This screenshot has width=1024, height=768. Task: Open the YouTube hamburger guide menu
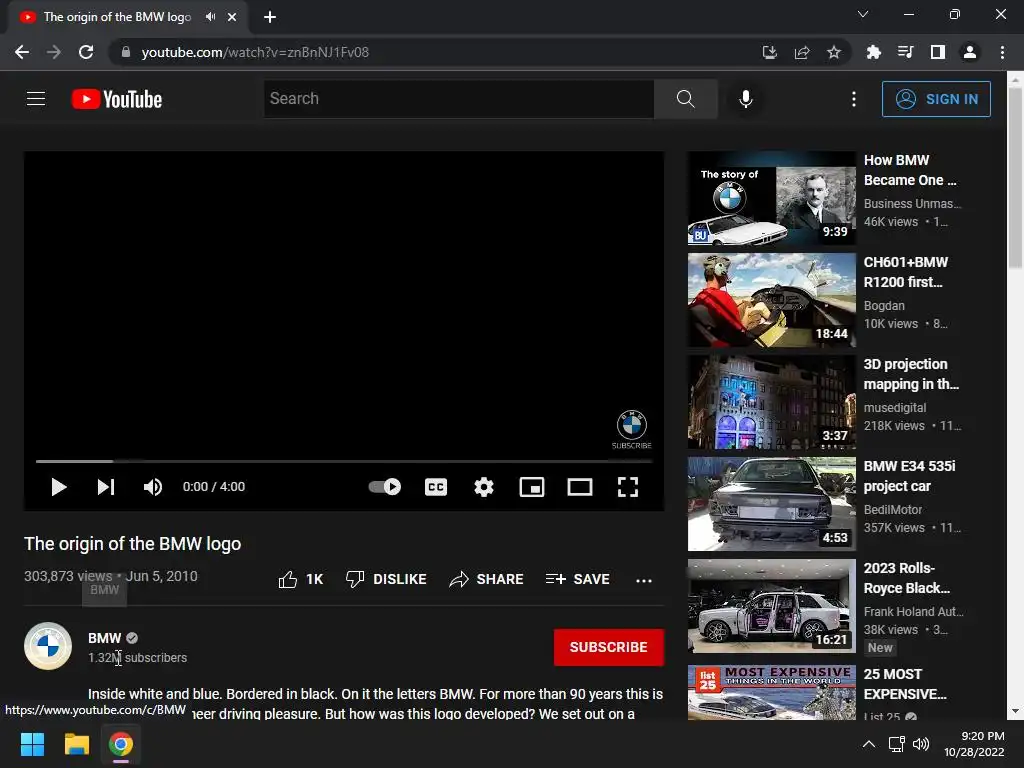36,99
